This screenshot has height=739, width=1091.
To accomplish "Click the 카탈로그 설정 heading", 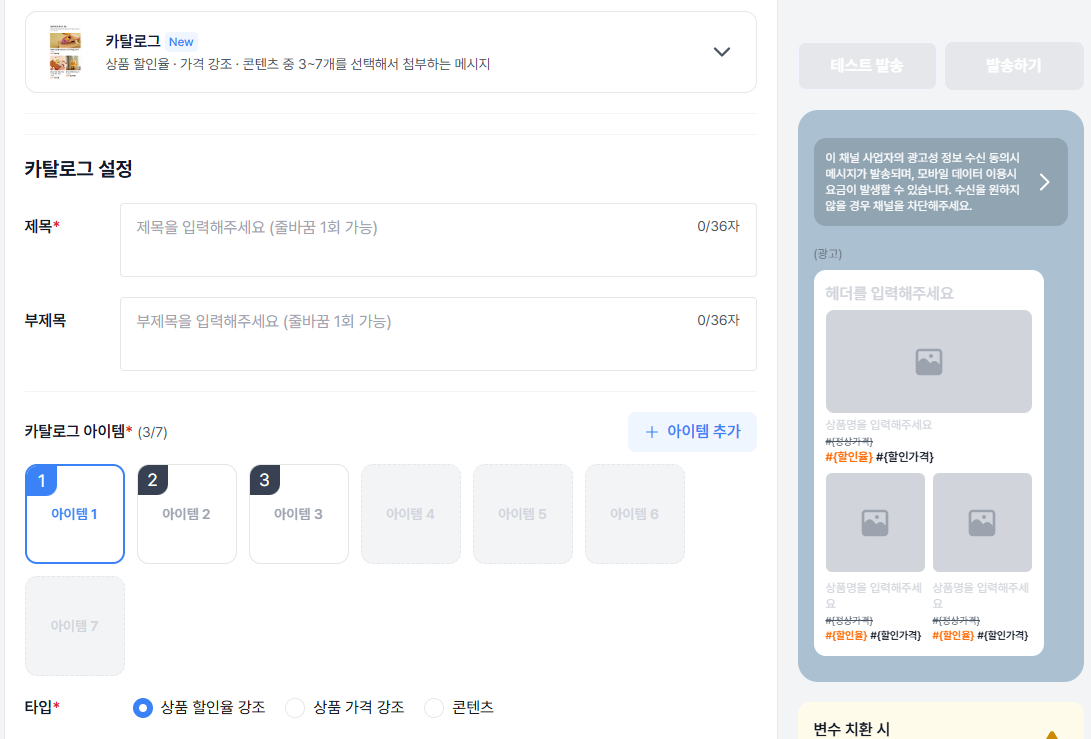I will pos(79,169).
